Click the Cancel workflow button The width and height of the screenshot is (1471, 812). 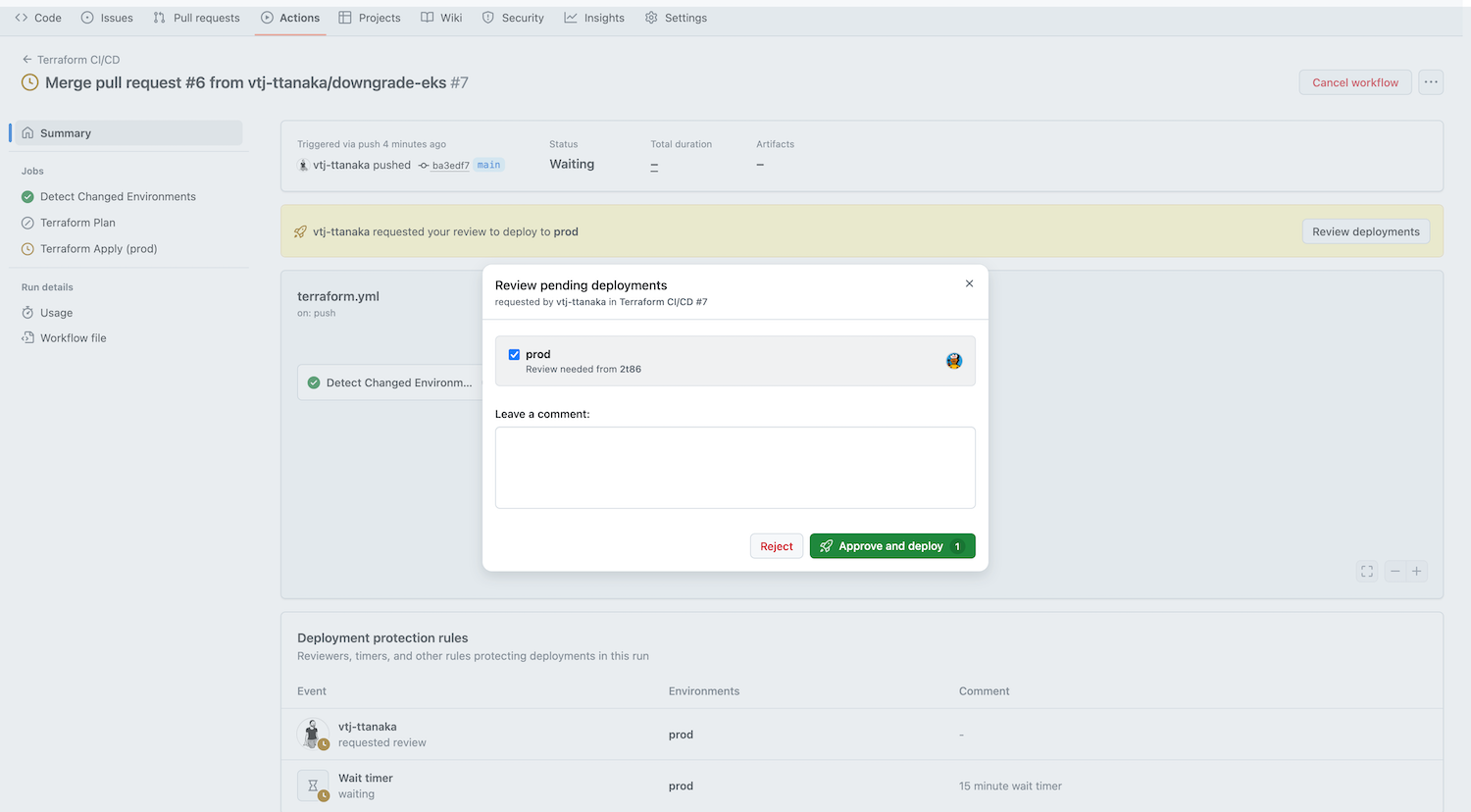tap(1354, 82)
